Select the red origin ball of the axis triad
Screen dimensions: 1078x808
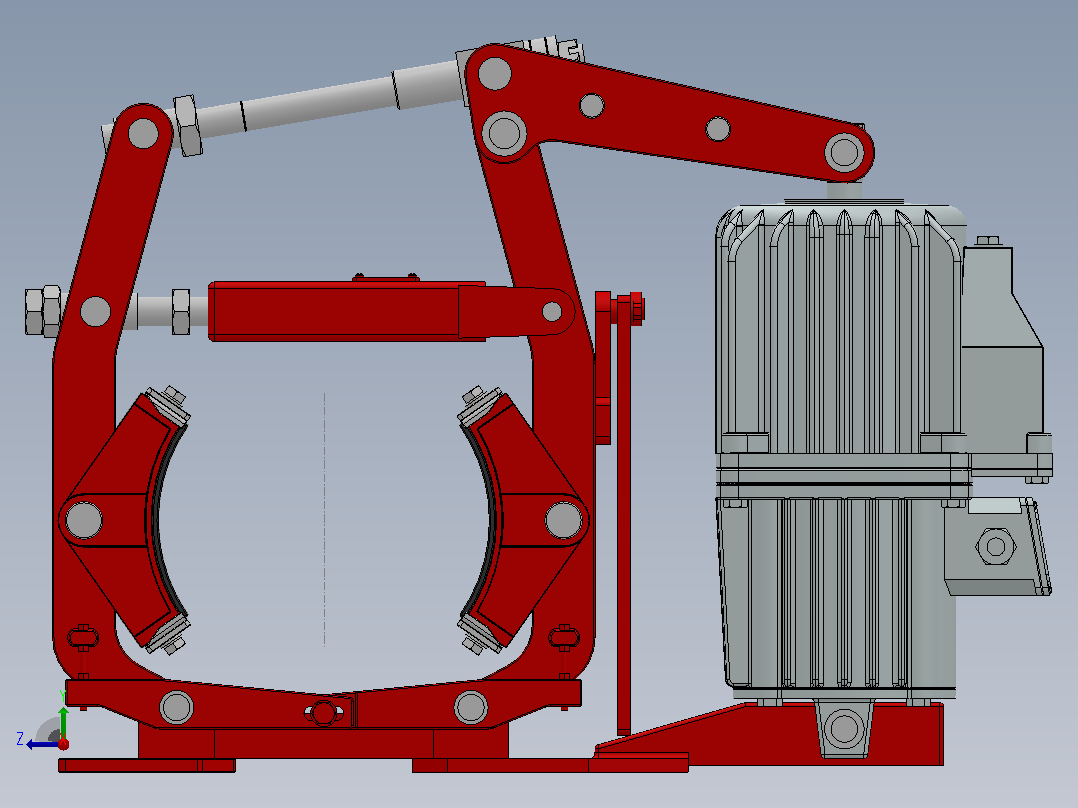(x=64, y=744)
